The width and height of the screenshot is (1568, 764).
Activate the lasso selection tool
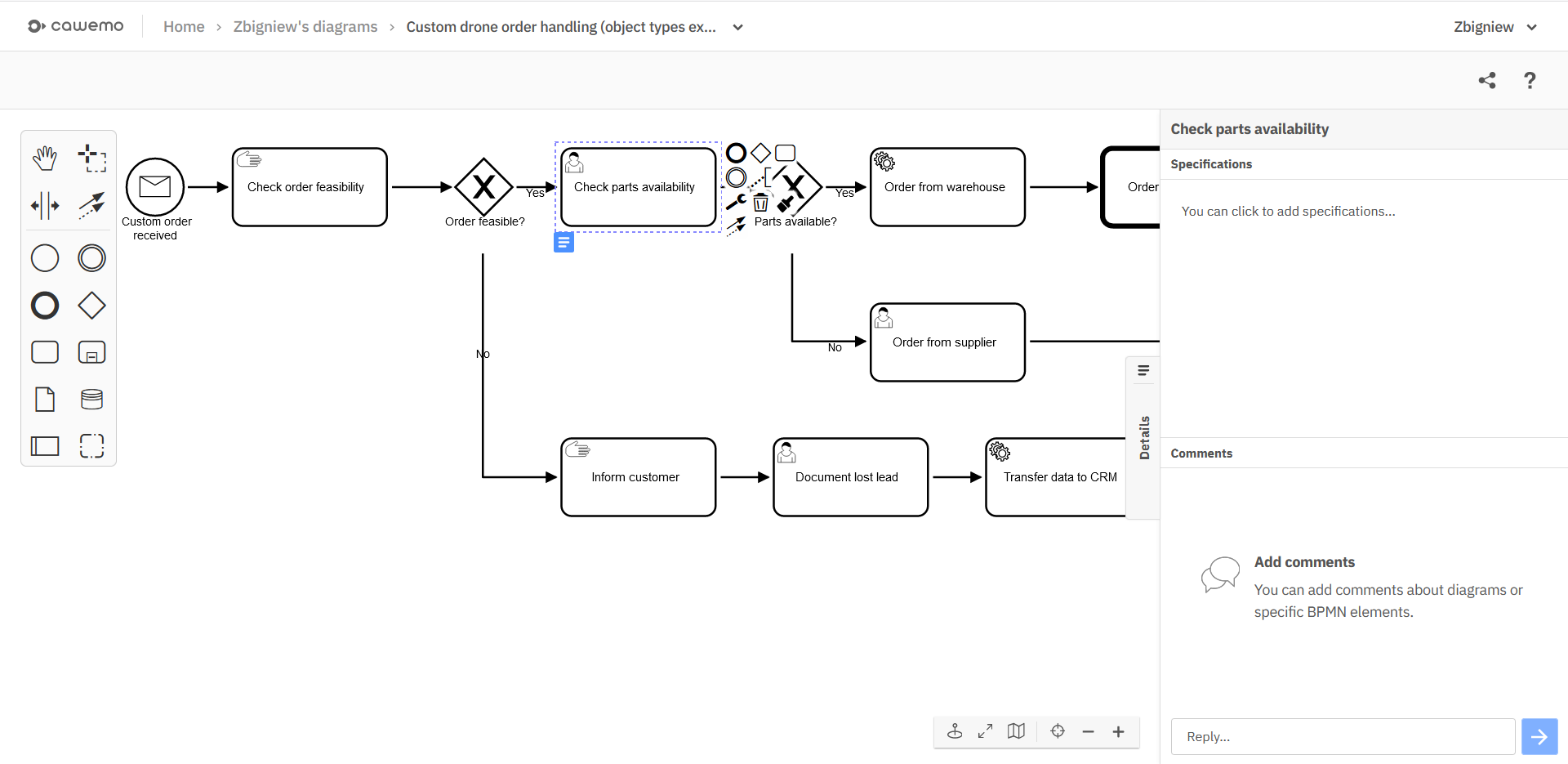tap(91, 158)
